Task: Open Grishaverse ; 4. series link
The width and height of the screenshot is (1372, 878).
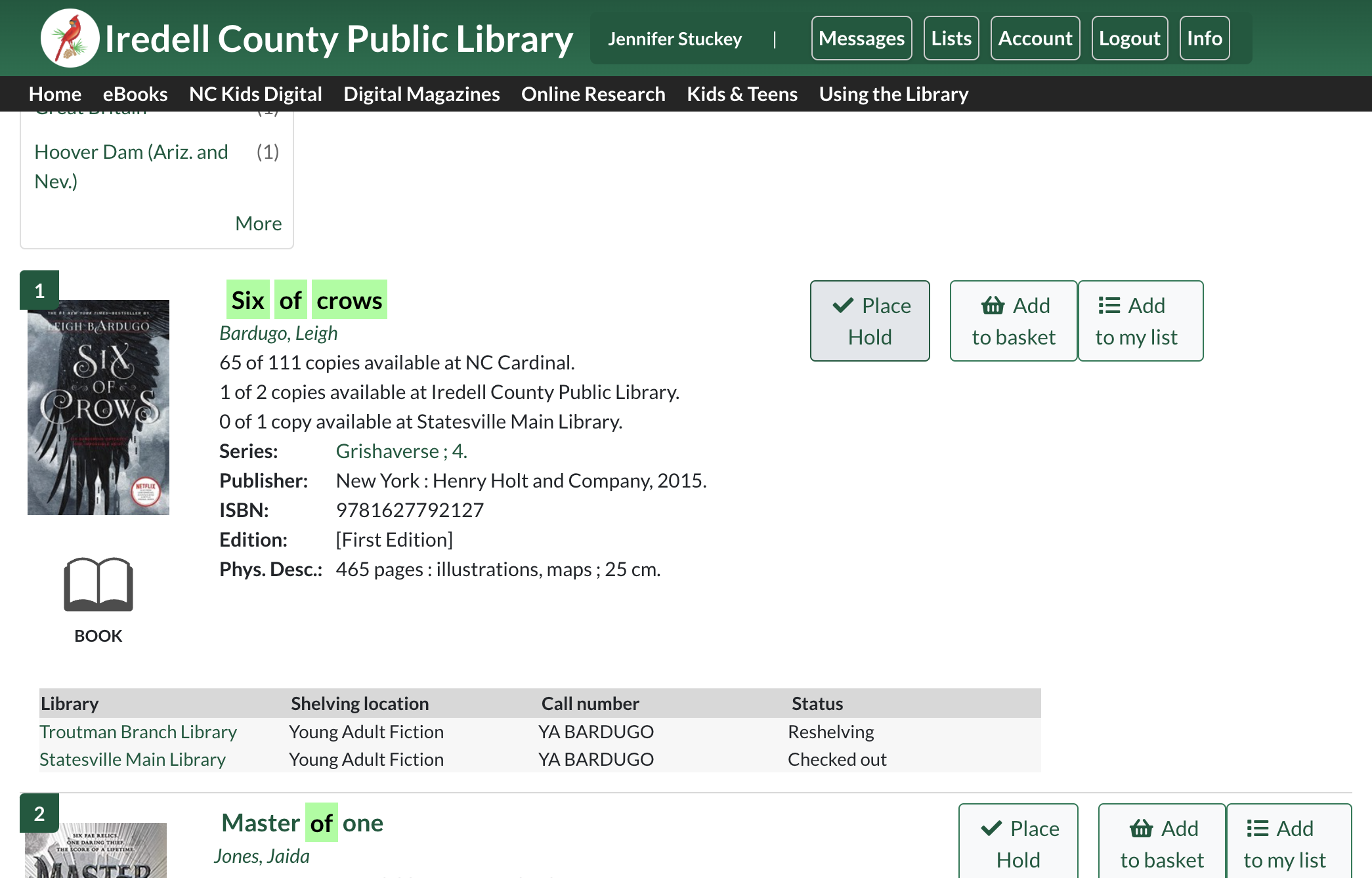Action: pos(402,451)
